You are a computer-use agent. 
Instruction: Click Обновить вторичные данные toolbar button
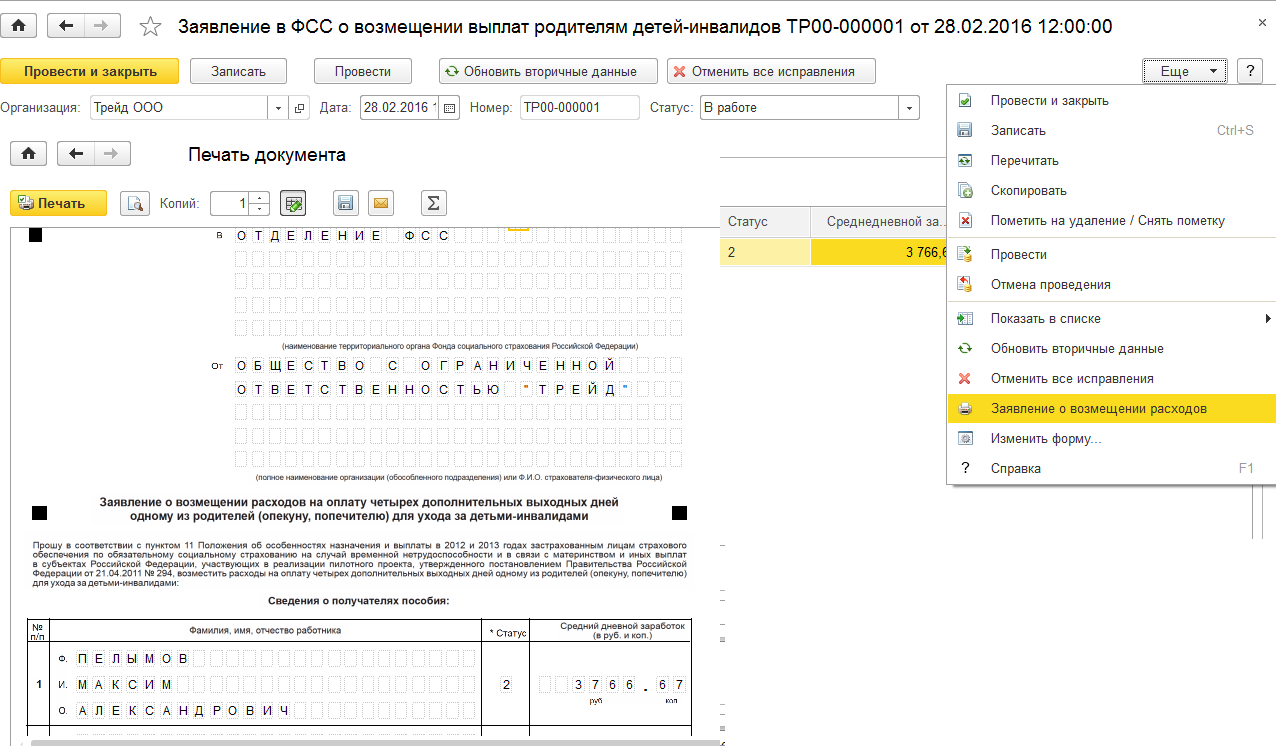(548, 71)
